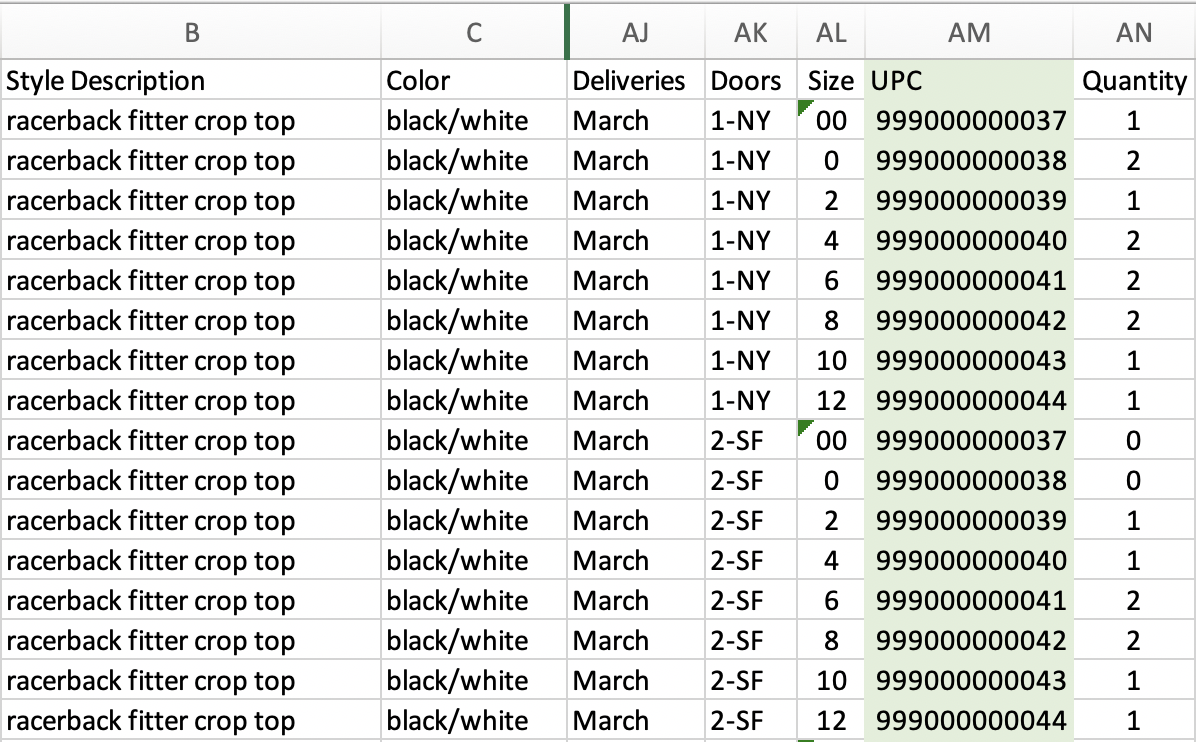Screen dimensions: 1196x742
Task: Click Quantity cell for 2-SF size 00
Action: click(1134, 440)
